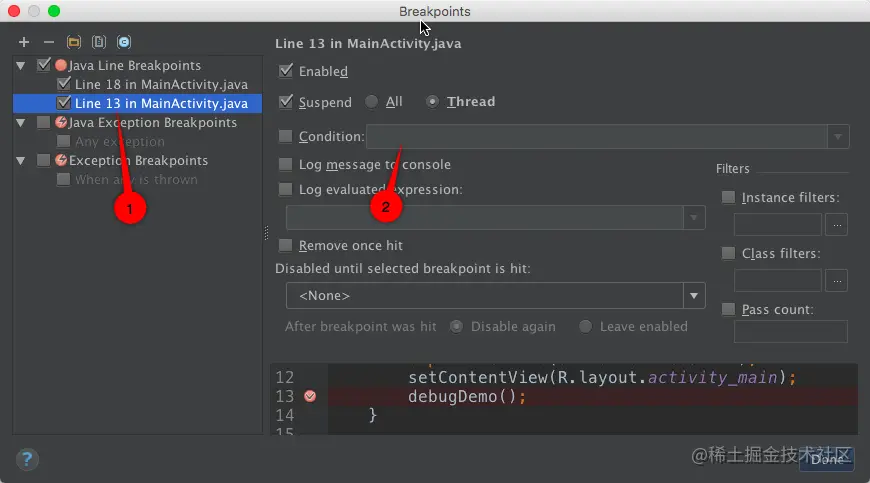The height and width of the screenshot is (483, 870).
Task: Toggle the Suspend checkbox
Action: point(286,102)
